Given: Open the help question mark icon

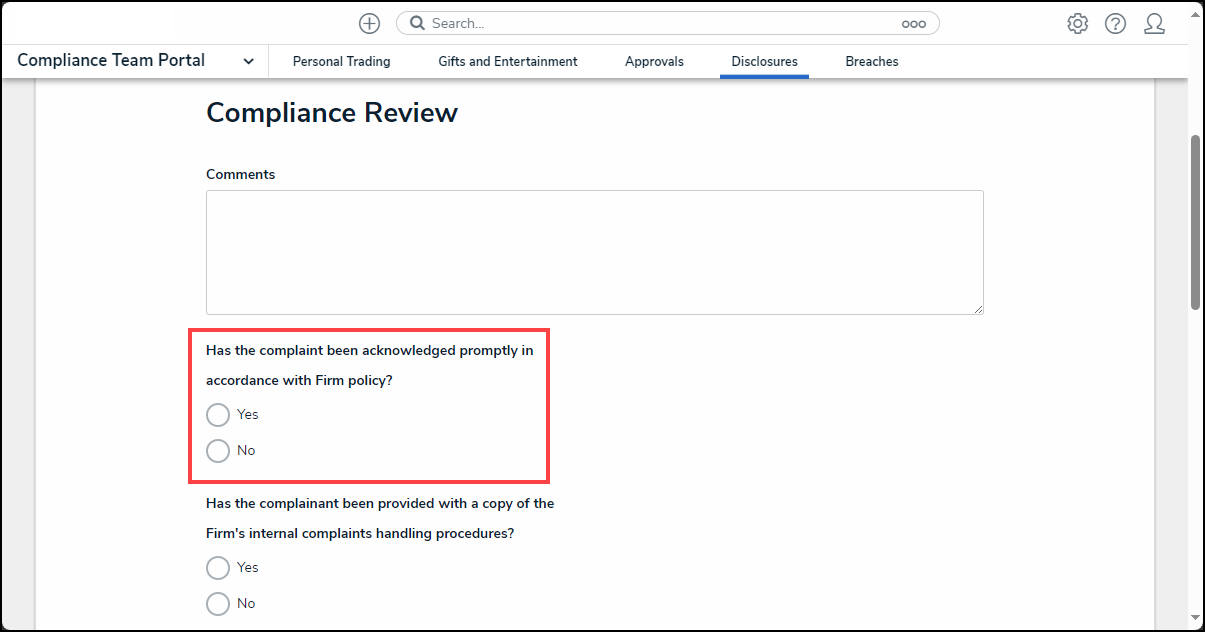Looking at the screenshot, I should 1115,24.
